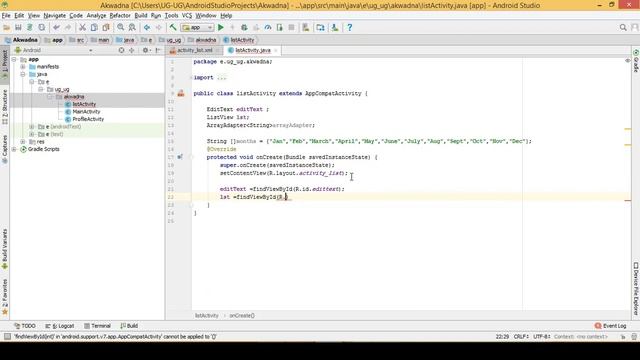Open the Logcat tool window

coord(60,326)
